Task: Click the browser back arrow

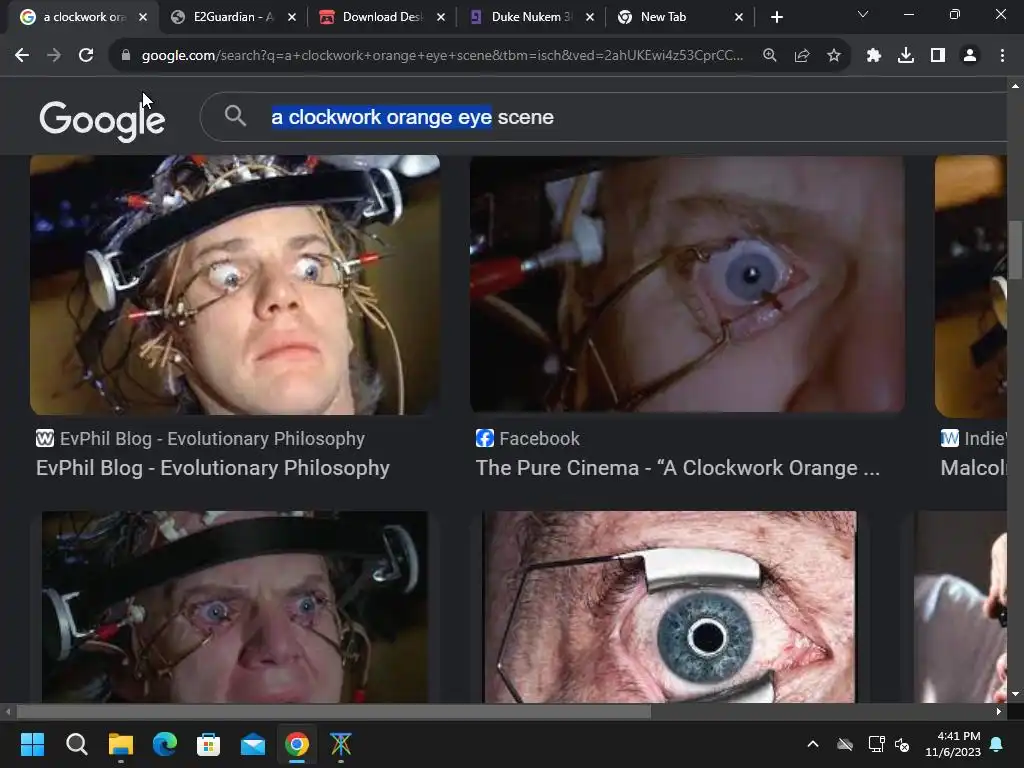Action: pos(22,56)
